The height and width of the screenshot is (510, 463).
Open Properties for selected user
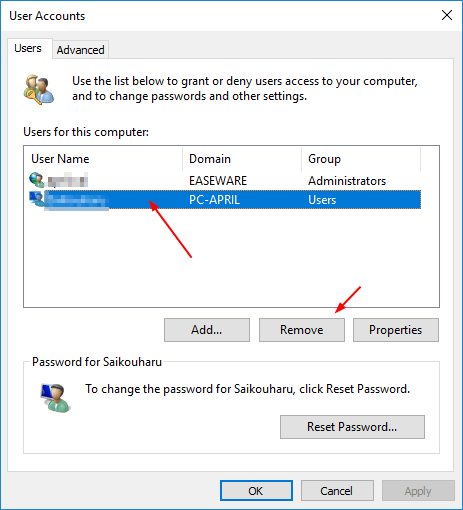[396, 330]
